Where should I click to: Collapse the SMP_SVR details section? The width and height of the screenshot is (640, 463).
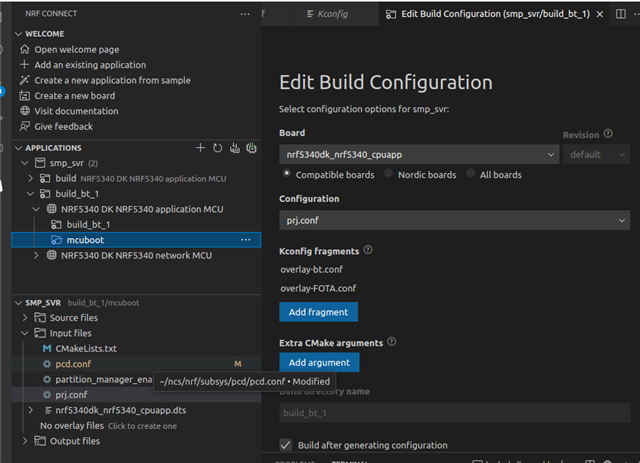pos(18,303)
